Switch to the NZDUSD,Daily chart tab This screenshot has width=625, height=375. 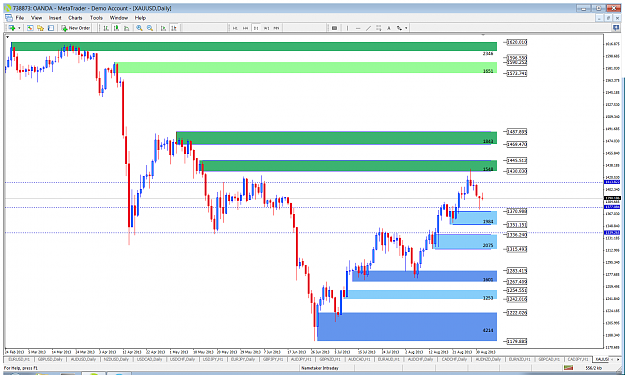[x=117, y=359]
